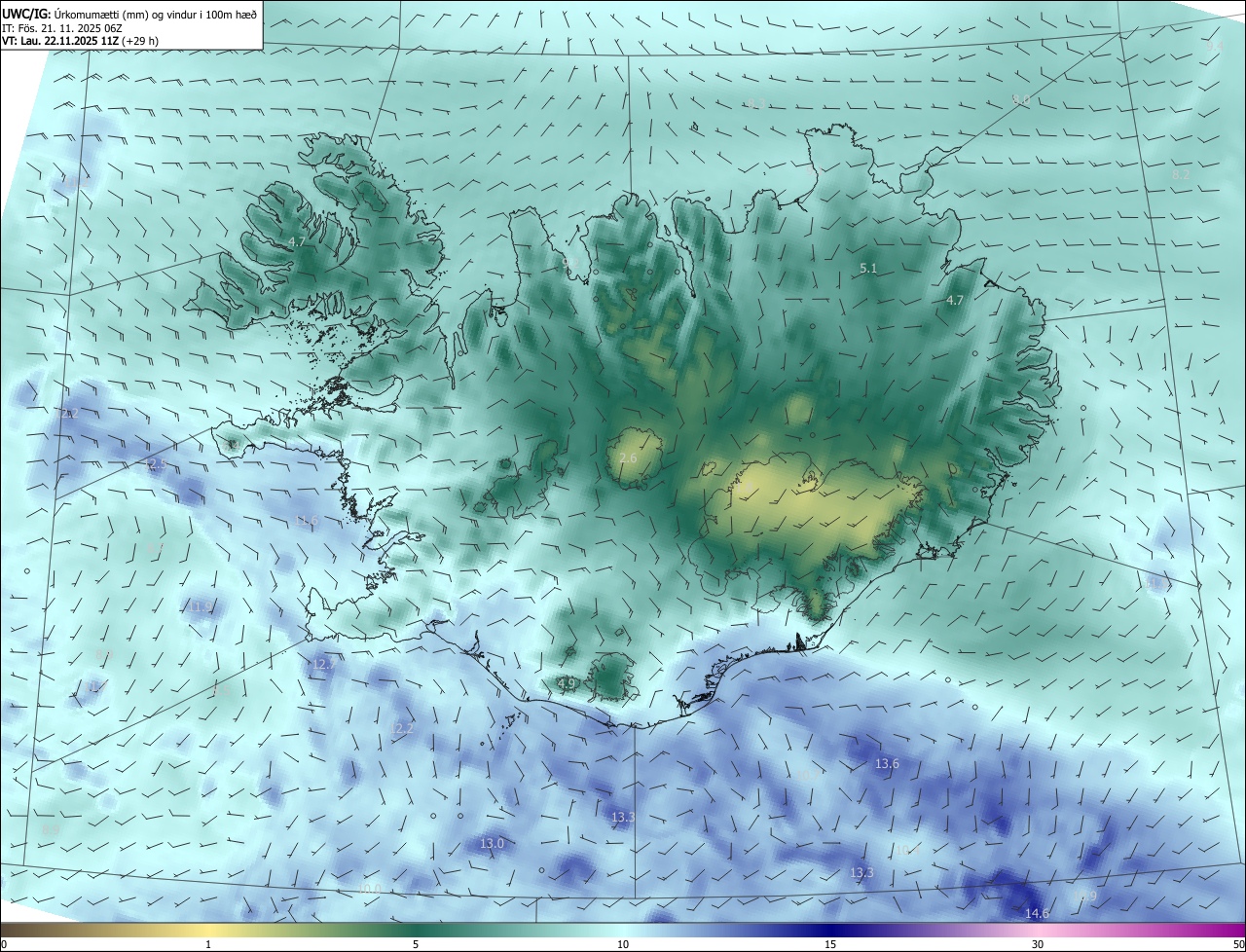Click the colorbar tick label '5'
Viewport: 1246px width, 952px height.
tap(416, 944)
